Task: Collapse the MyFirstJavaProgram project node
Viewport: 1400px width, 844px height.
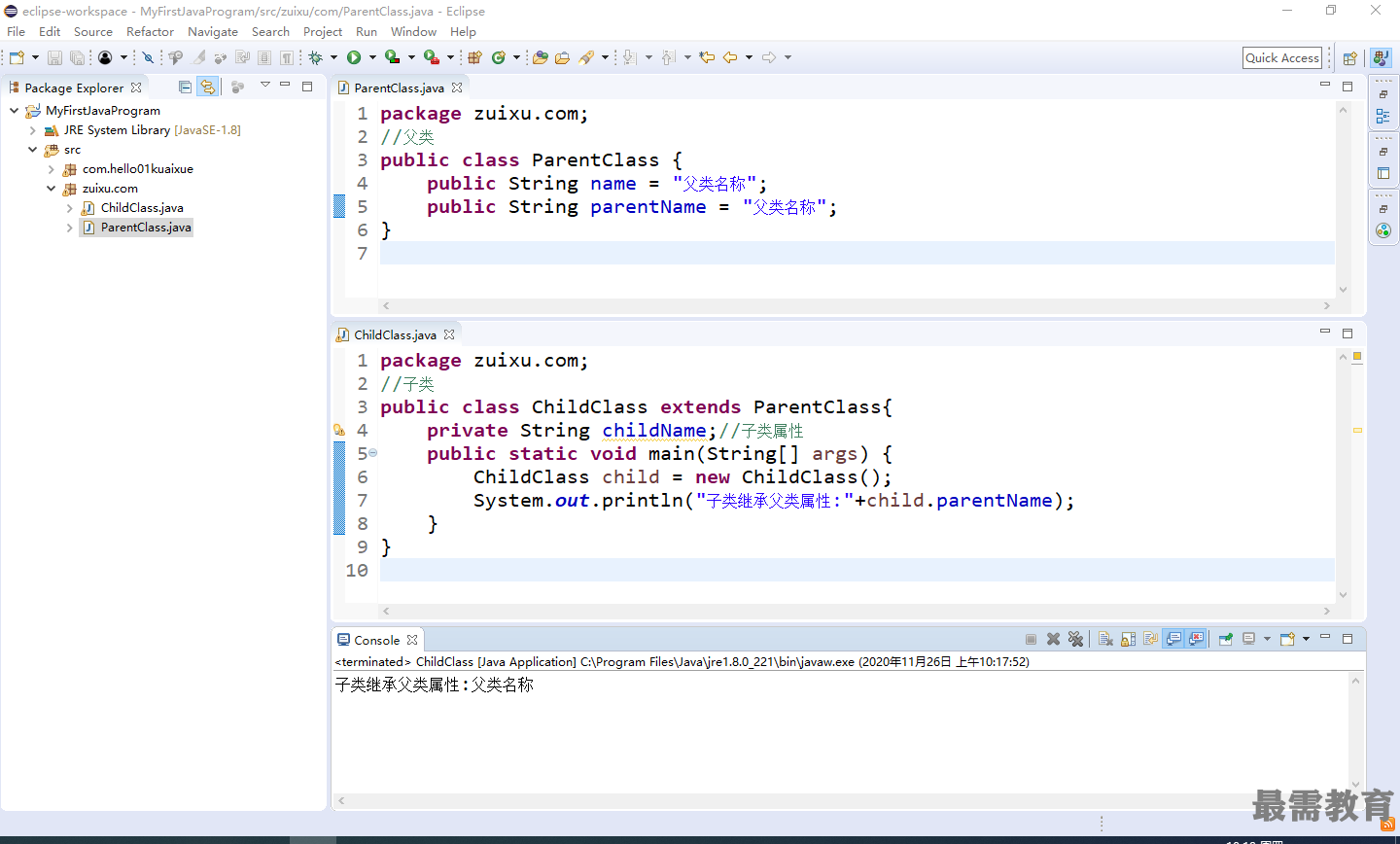Action: point(14,111)
